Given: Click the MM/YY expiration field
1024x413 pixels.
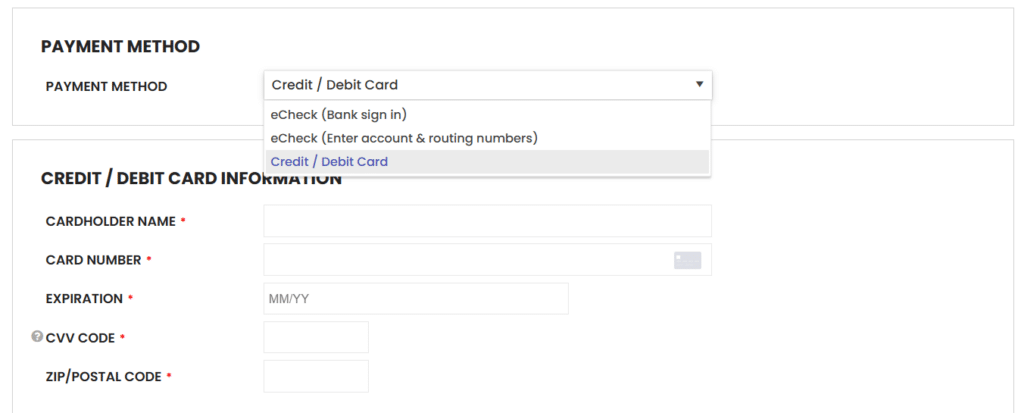Looking at the screenshot, I should 416,299.
